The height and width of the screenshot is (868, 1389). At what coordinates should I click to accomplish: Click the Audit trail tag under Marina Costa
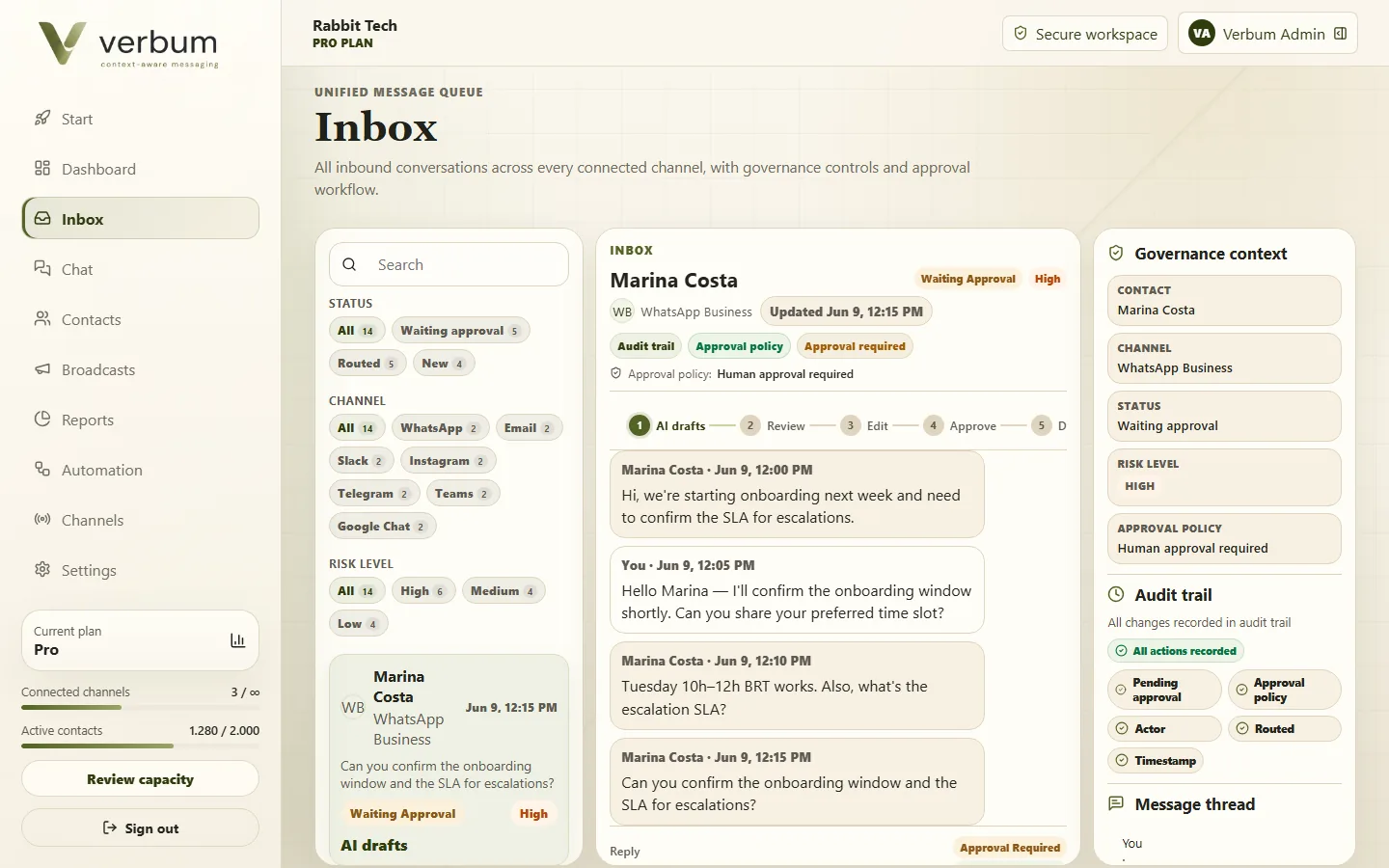tap(645, 346)
